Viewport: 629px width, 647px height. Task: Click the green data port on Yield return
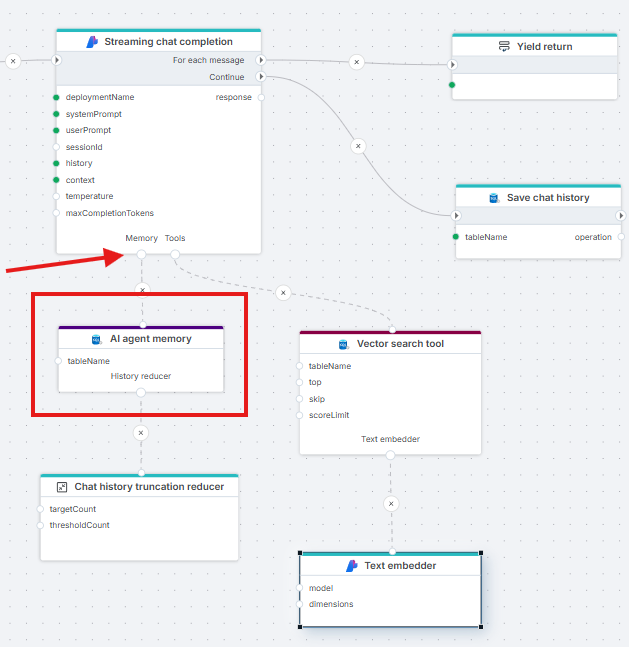(x=452, y=85)
